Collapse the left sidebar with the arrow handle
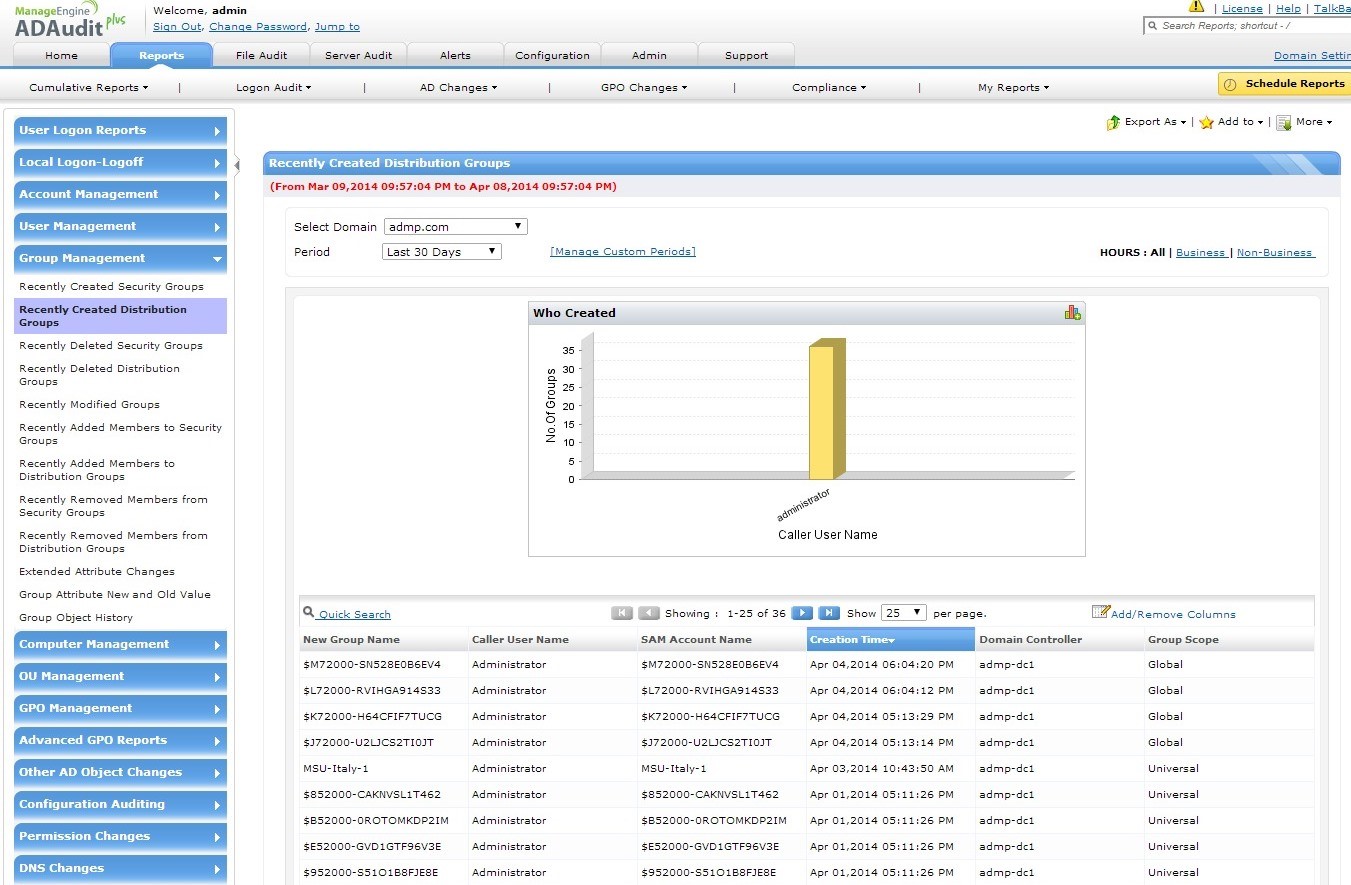 point(237,166)
